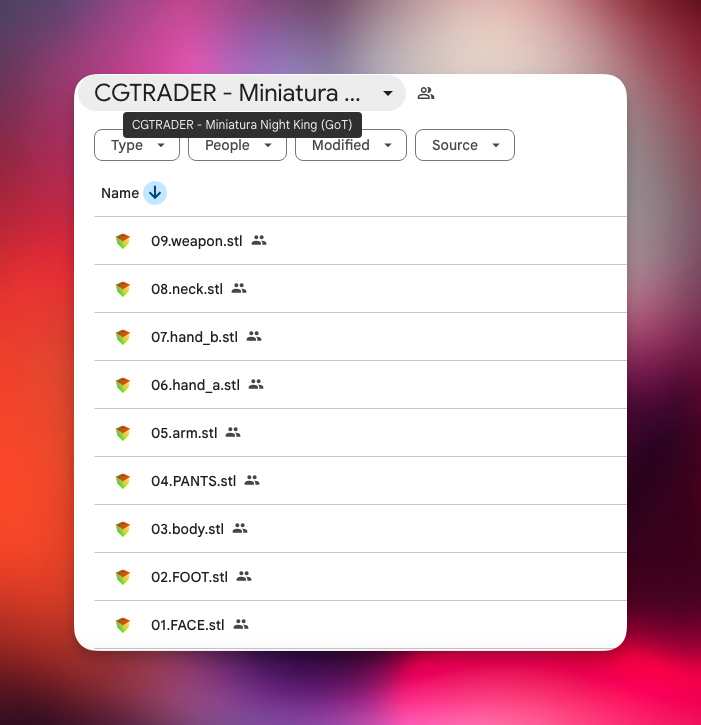Click the file icon for 01.FACE.stl

(123, 625)
